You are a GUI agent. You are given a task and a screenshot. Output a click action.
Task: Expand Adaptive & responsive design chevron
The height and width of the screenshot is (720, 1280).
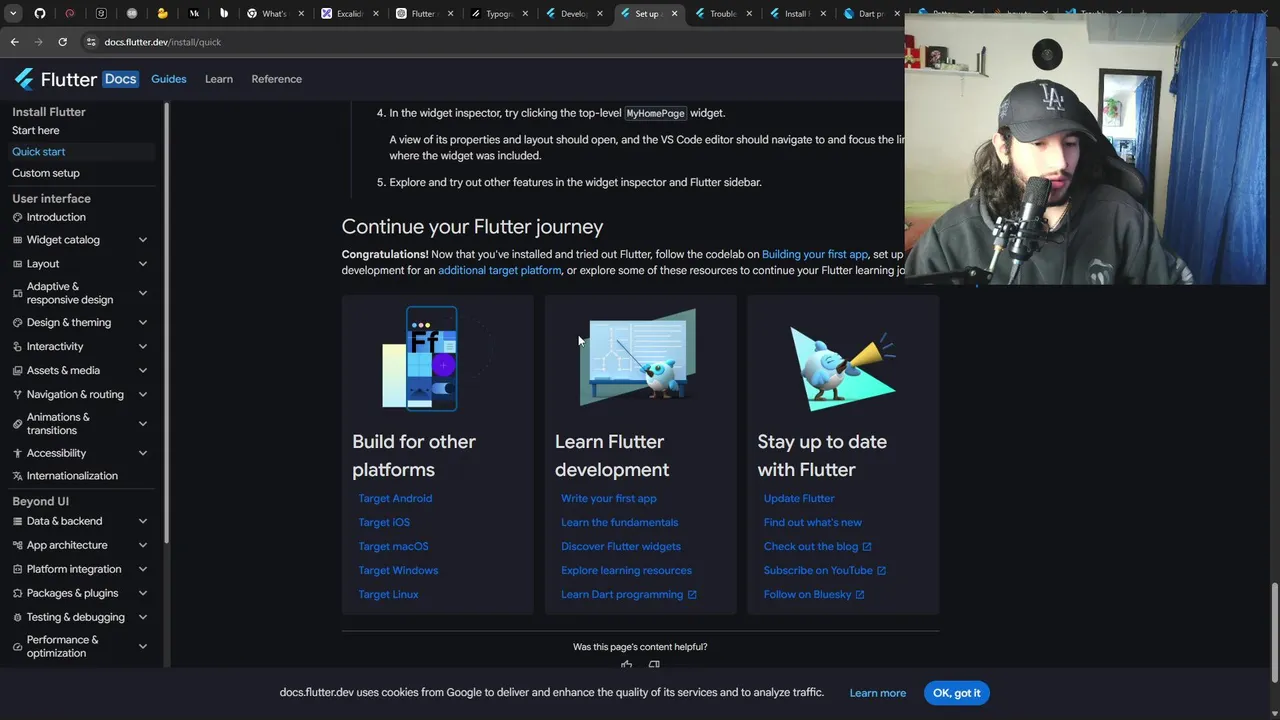tap(143, 293)
